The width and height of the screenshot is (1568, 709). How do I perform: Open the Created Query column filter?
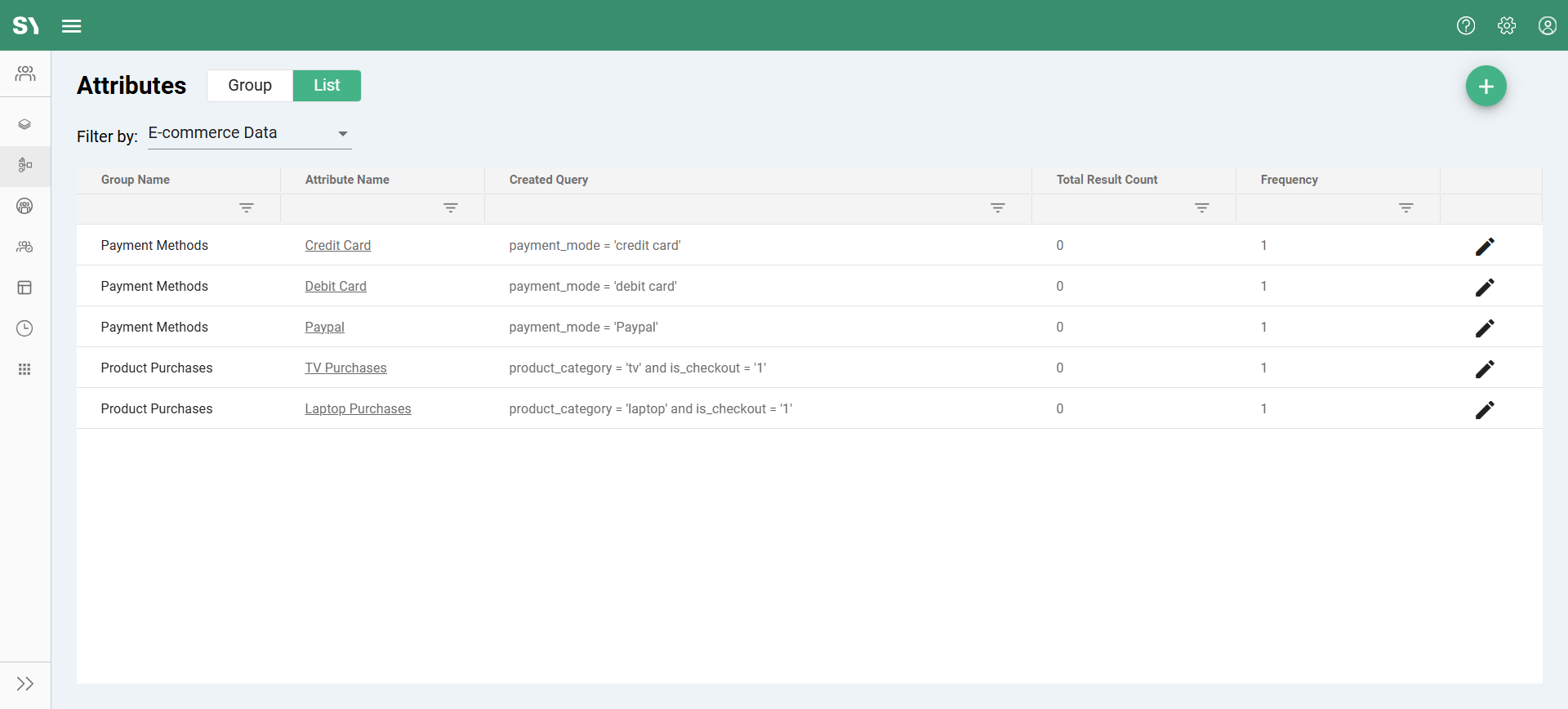point(997,208)
